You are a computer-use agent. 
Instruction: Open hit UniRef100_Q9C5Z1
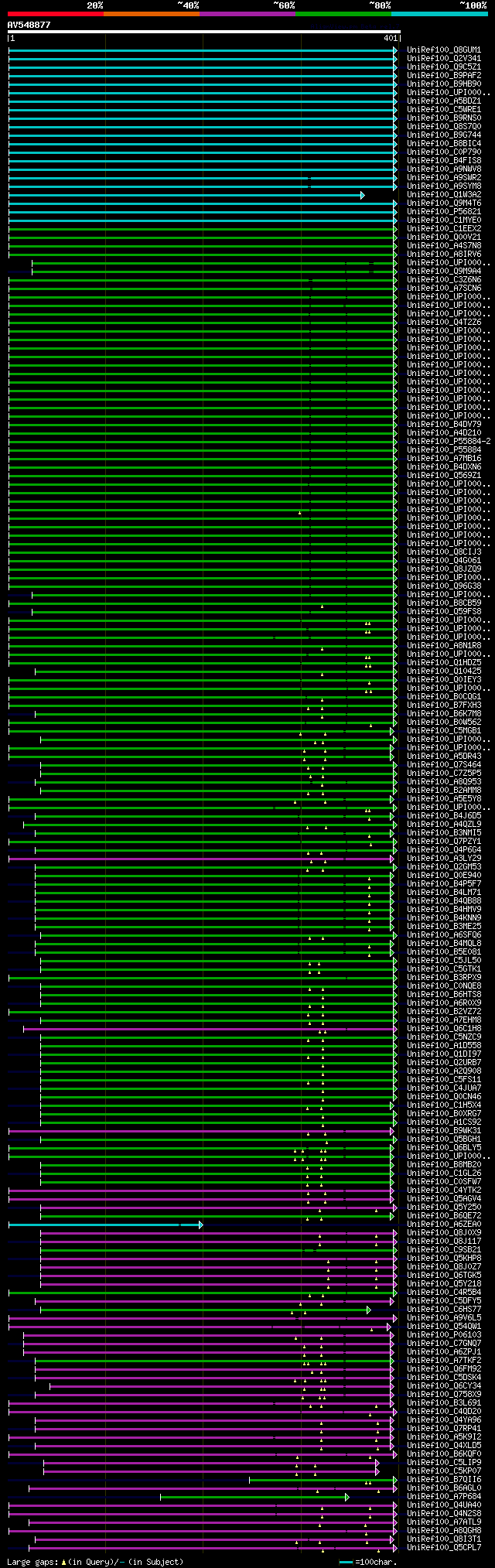coord(444,67)
